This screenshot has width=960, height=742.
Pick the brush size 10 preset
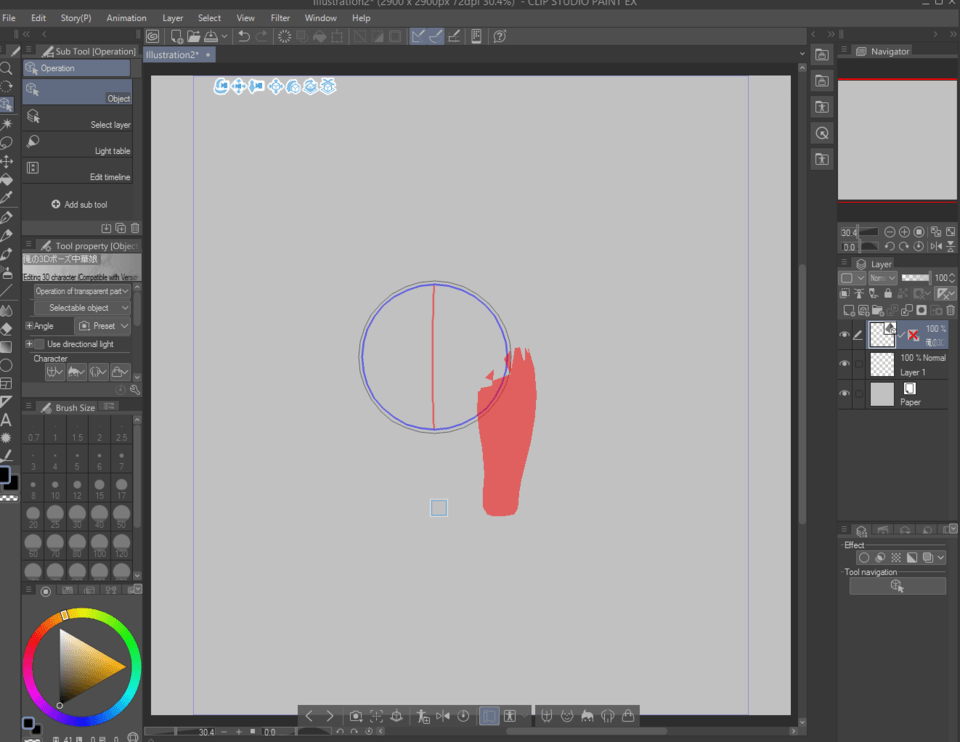tap(55, 489)
